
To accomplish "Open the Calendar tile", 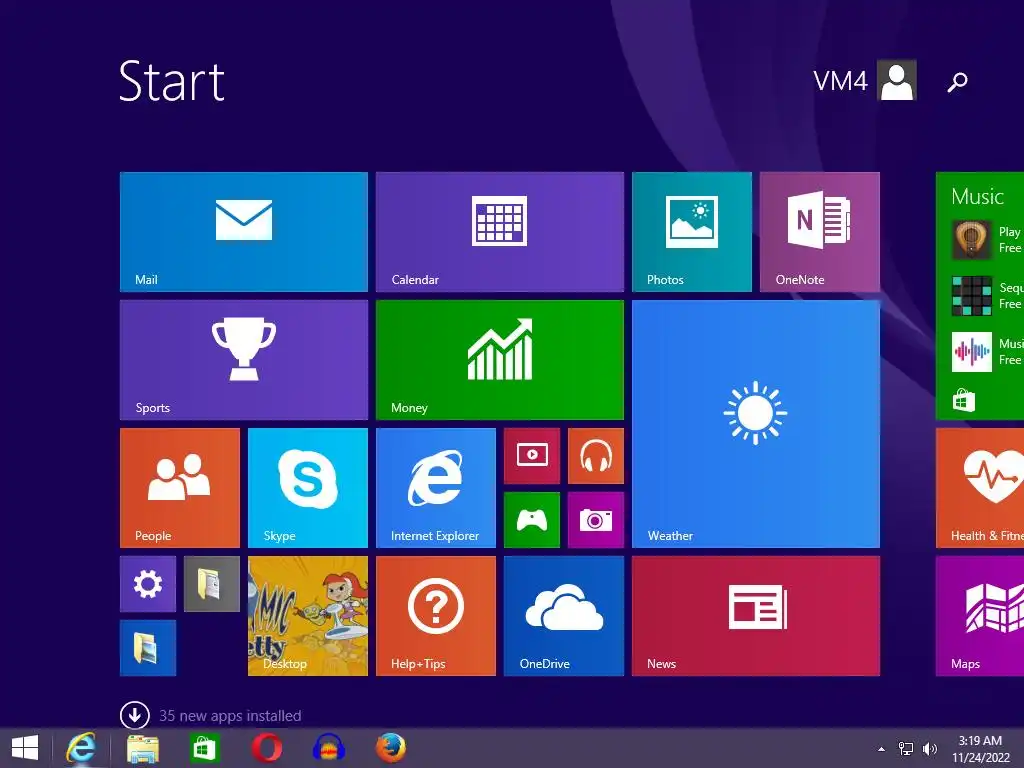I will 500,232.
